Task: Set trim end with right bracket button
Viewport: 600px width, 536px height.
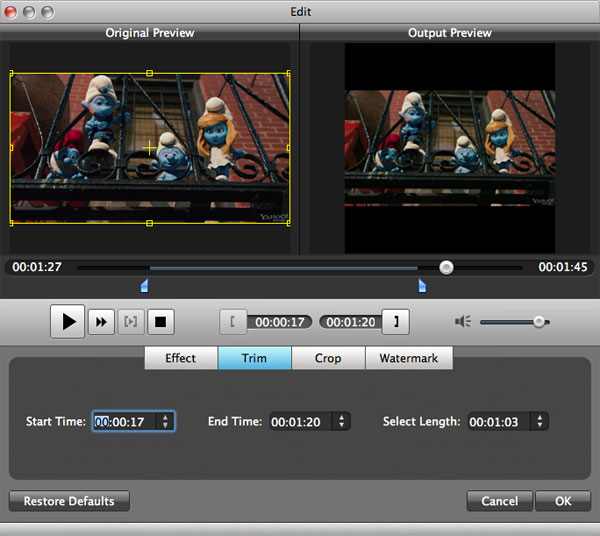Action: point(397,322)
